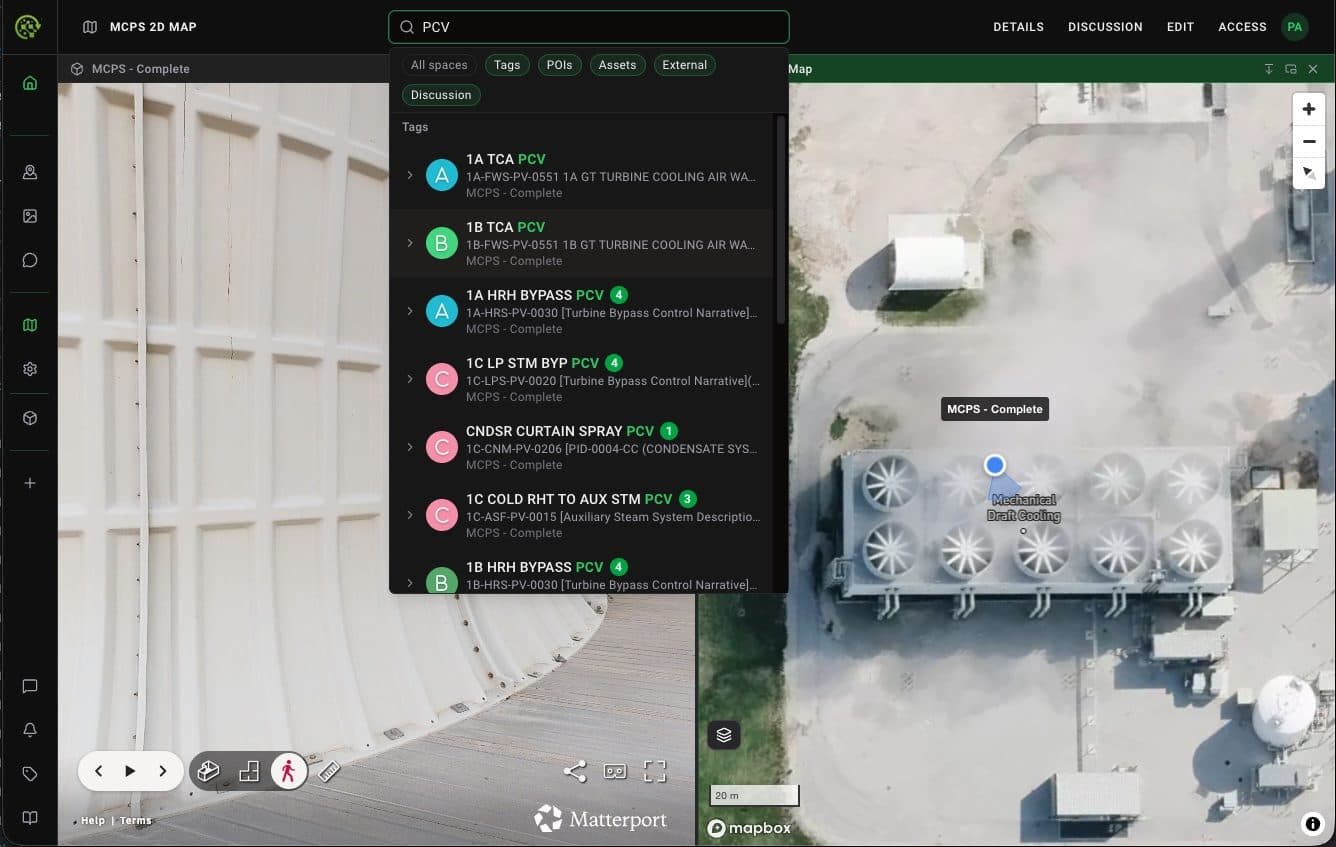Click the search field containing PCV
1336x847 pixels.
pyautogui.click(x=589, y=27)
